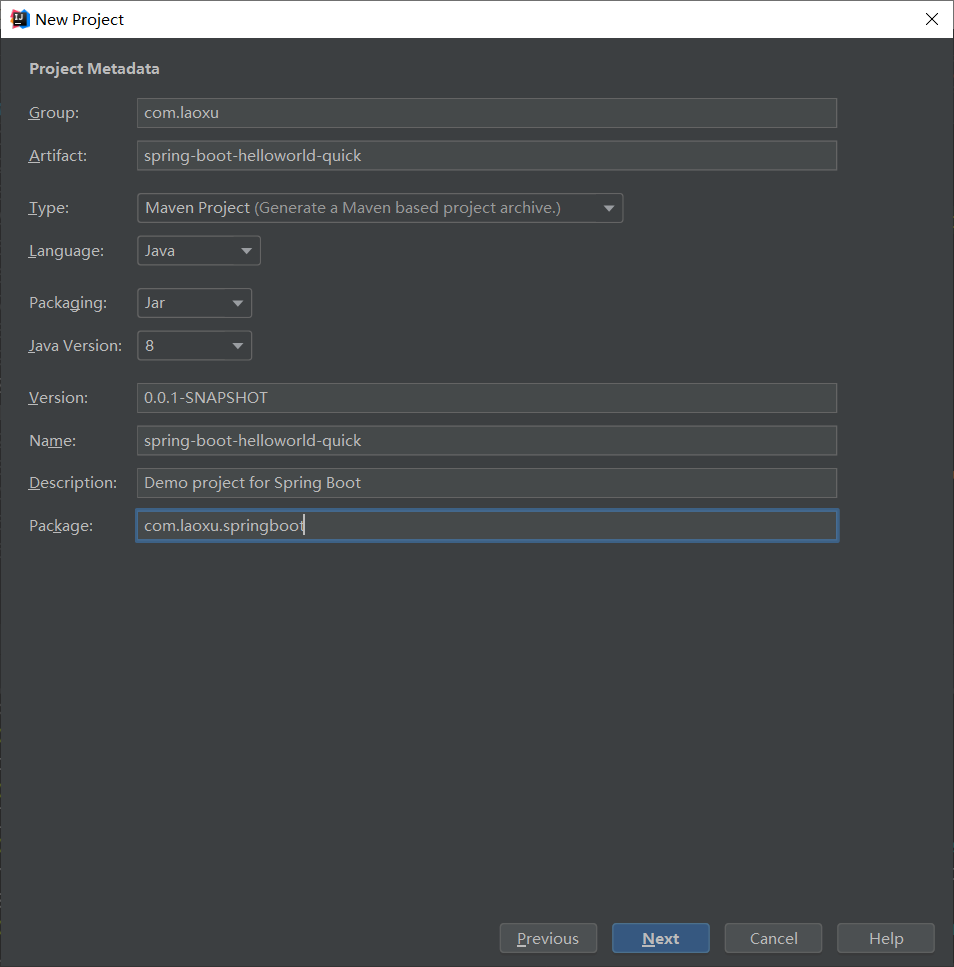Click the Package label

tap(61, 525)
